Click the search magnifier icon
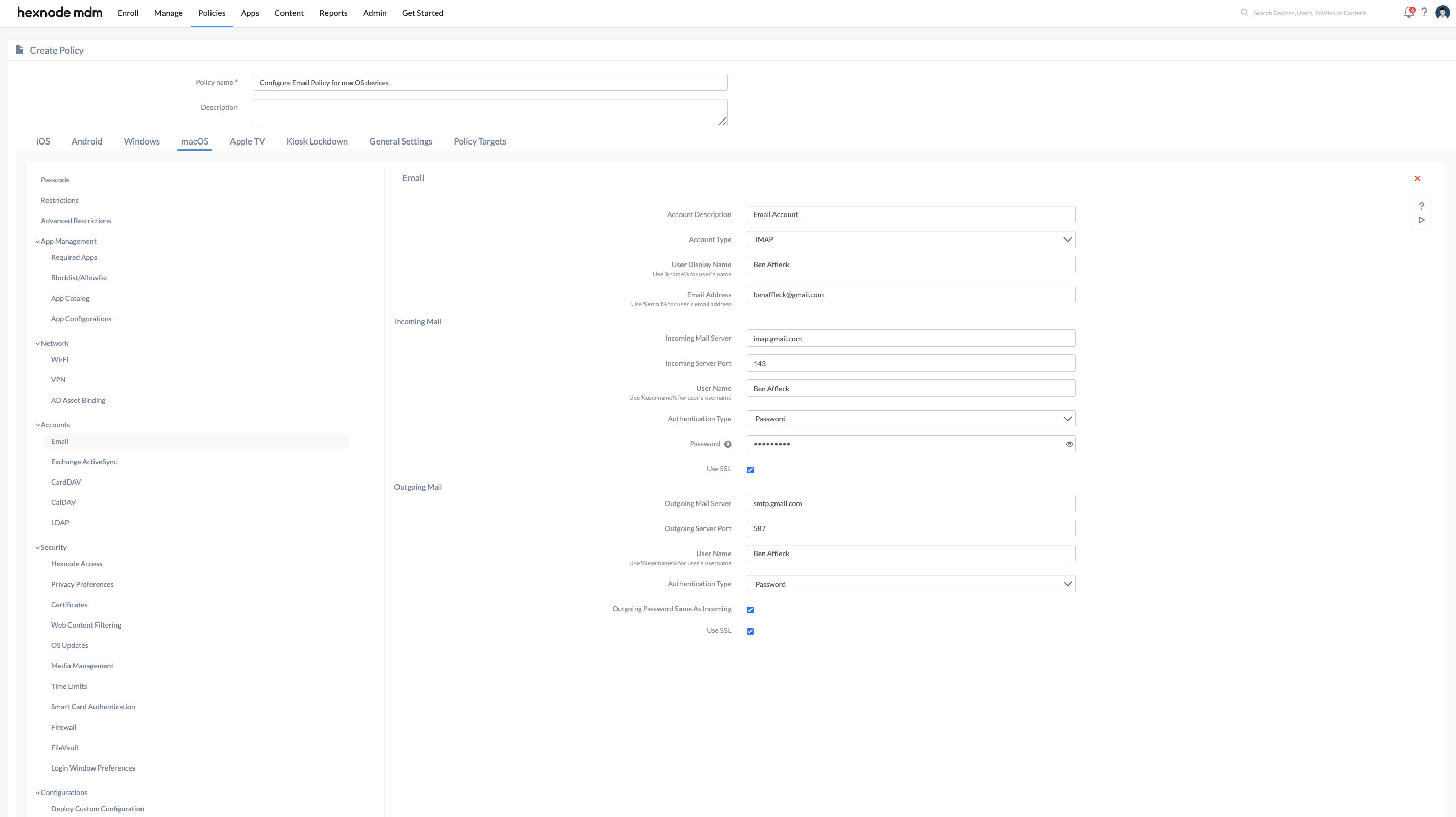The width and height of the screenshot is (1456, 817). pyautogui.click(x=1244, y=12)
